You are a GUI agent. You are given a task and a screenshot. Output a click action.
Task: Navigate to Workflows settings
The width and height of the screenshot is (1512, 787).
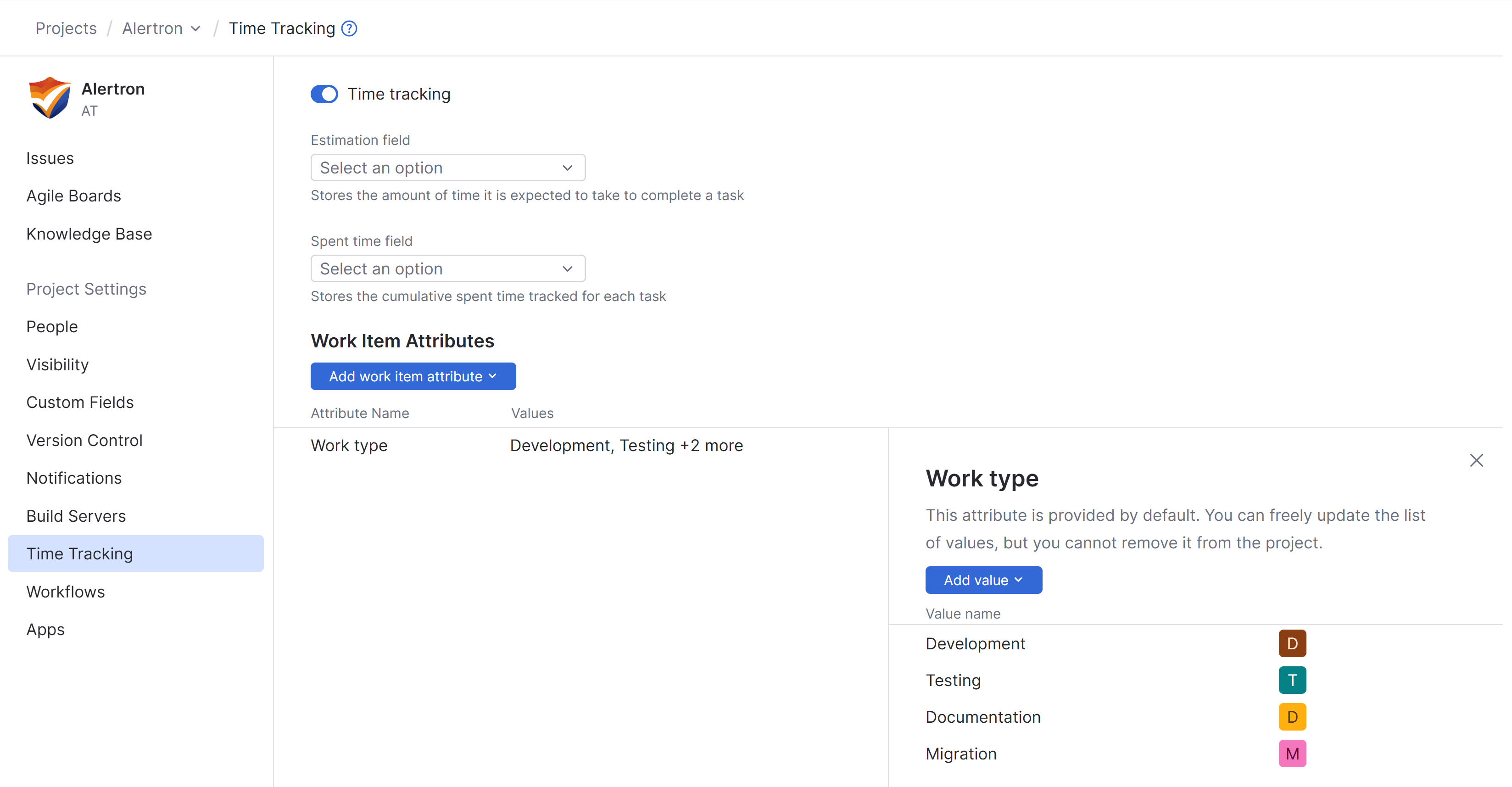click(x=65, y=592)
